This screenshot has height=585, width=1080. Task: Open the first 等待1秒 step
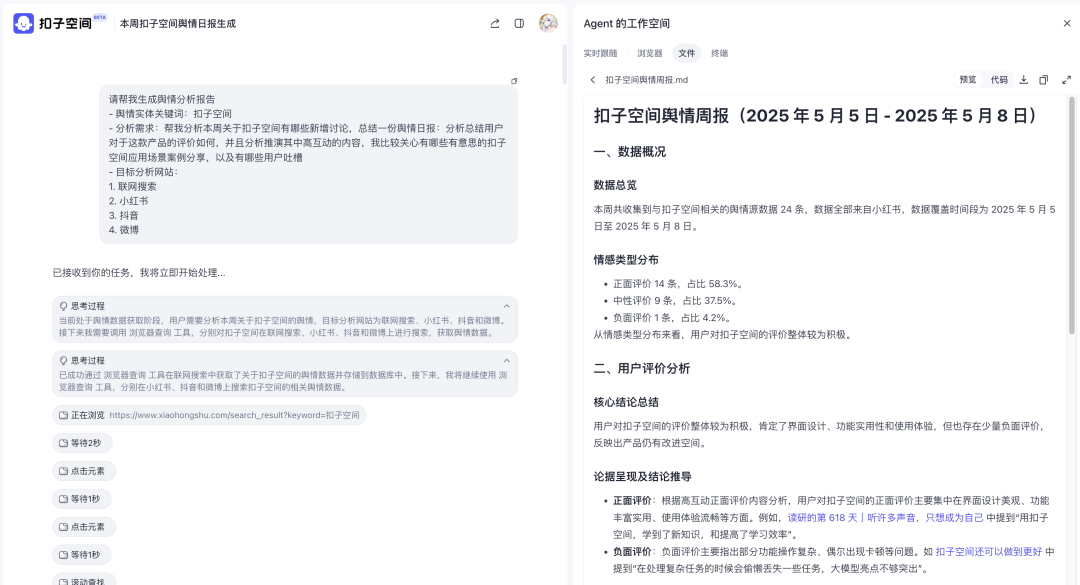(x=82, y=499)
